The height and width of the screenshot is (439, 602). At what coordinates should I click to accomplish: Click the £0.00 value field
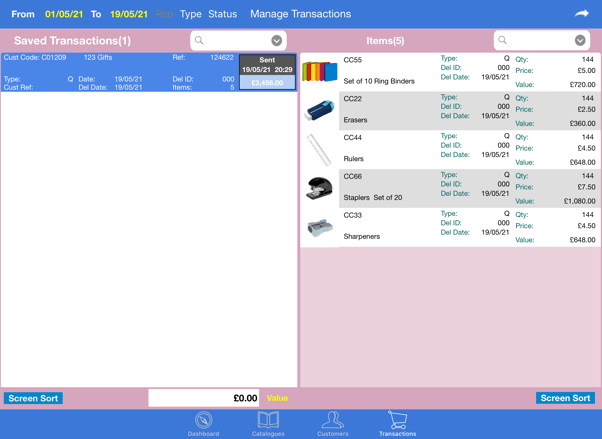204,398
